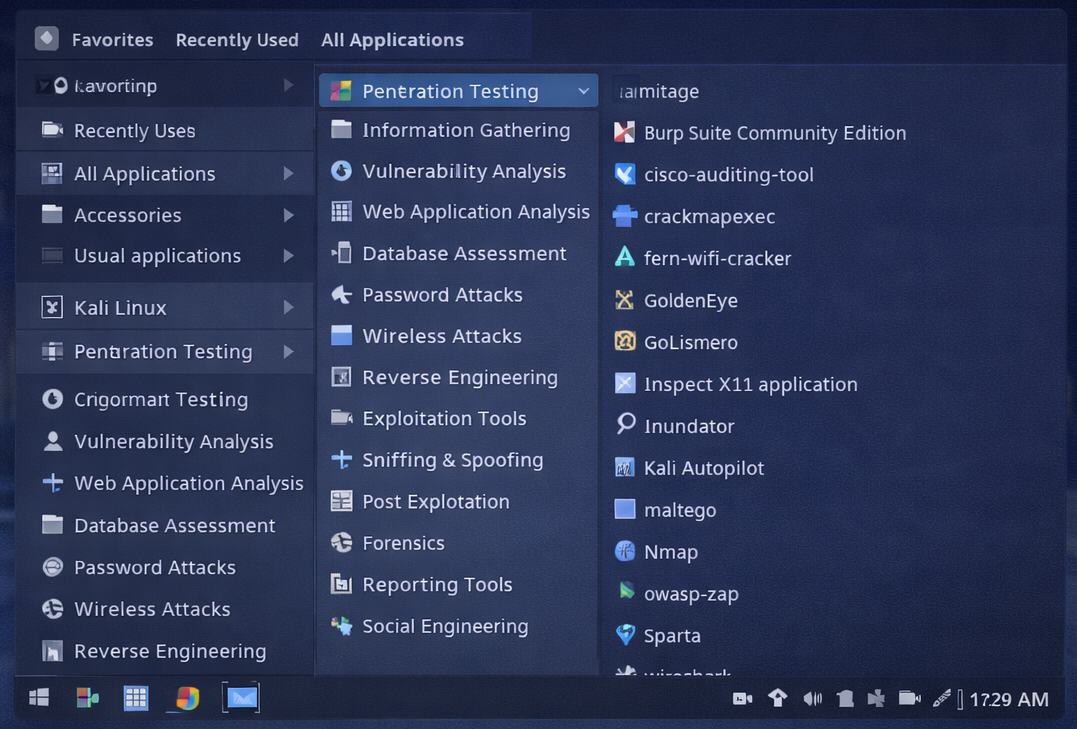Image resolution: width=1077 pixels, height=729 pixels.
Task: Click the GoldenEye icon
Action: 624,300
